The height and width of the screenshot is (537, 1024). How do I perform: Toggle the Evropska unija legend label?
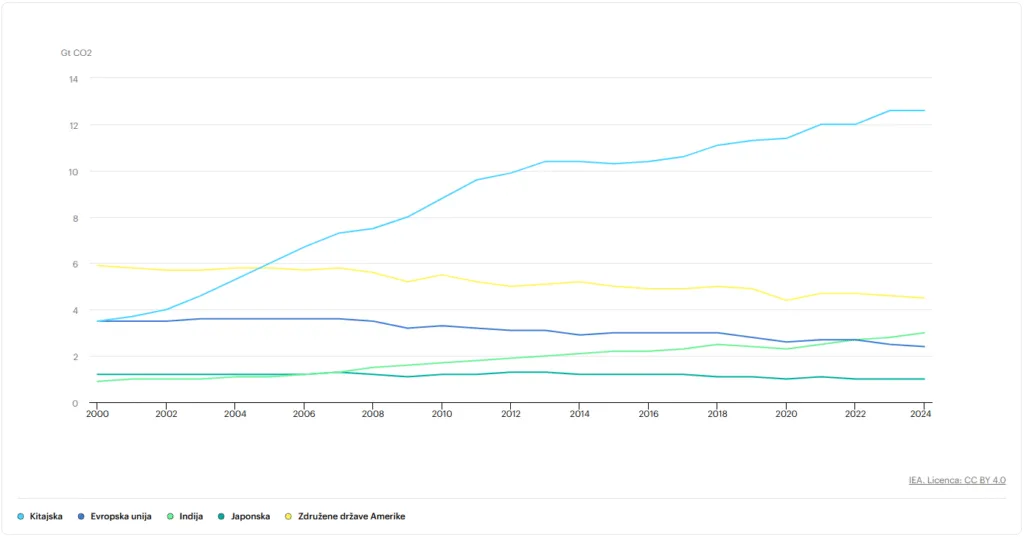(121, 516)
